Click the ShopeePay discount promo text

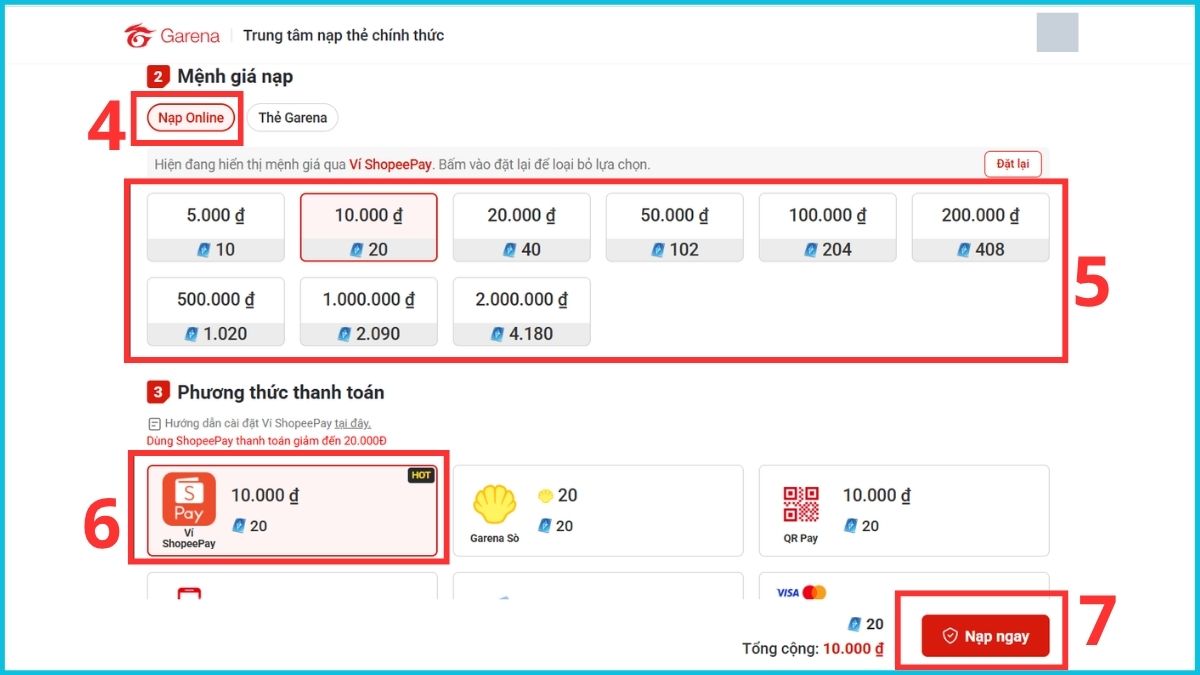pos(266,440)
